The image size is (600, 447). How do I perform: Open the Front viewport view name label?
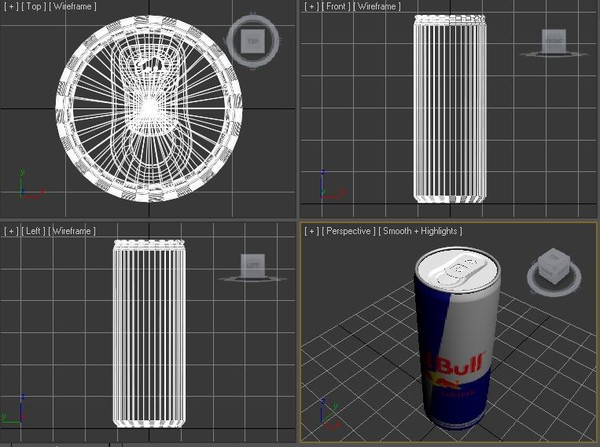tap(336, 7)
